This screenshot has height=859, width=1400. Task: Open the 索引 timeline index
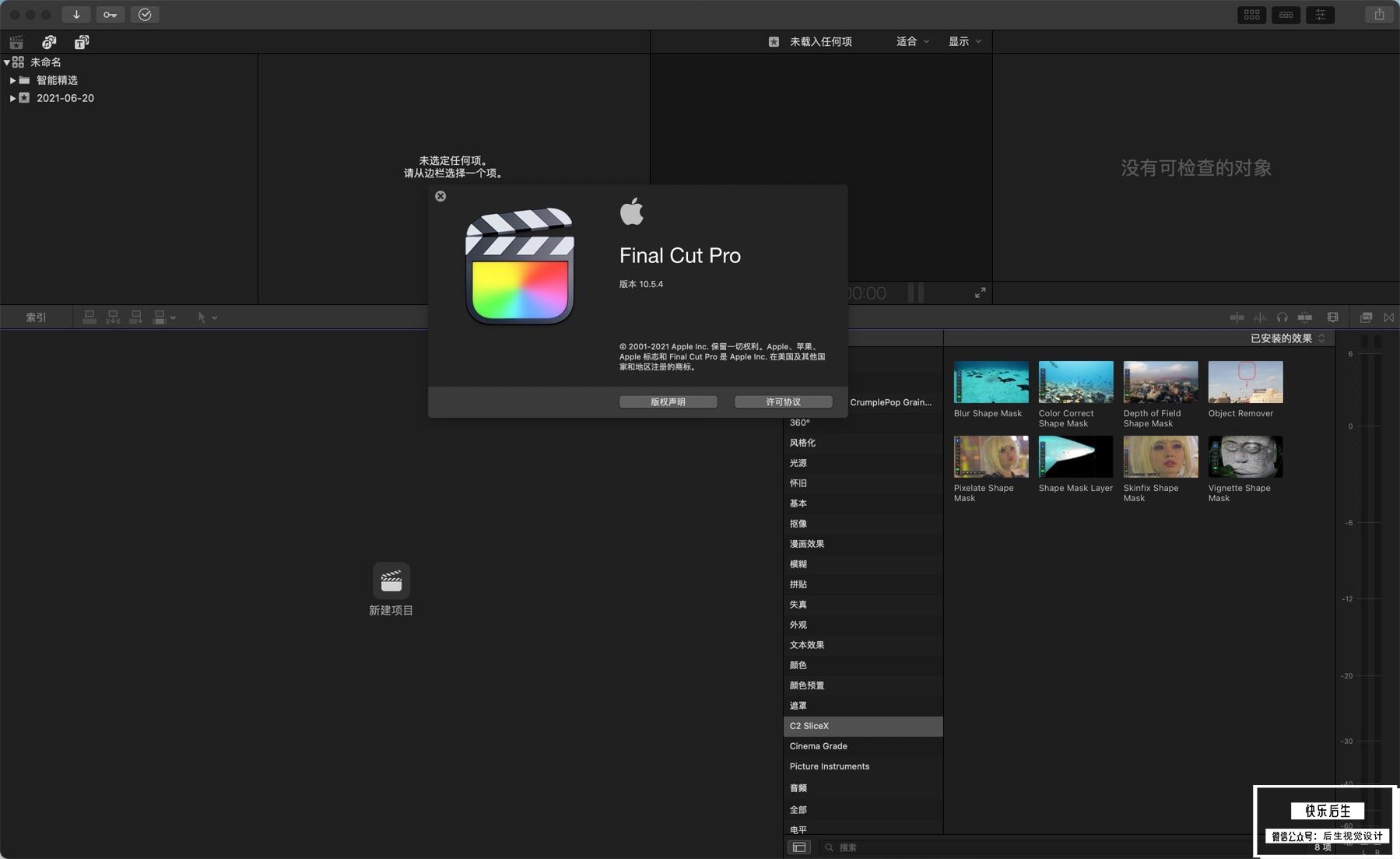[x=36, y=317]
